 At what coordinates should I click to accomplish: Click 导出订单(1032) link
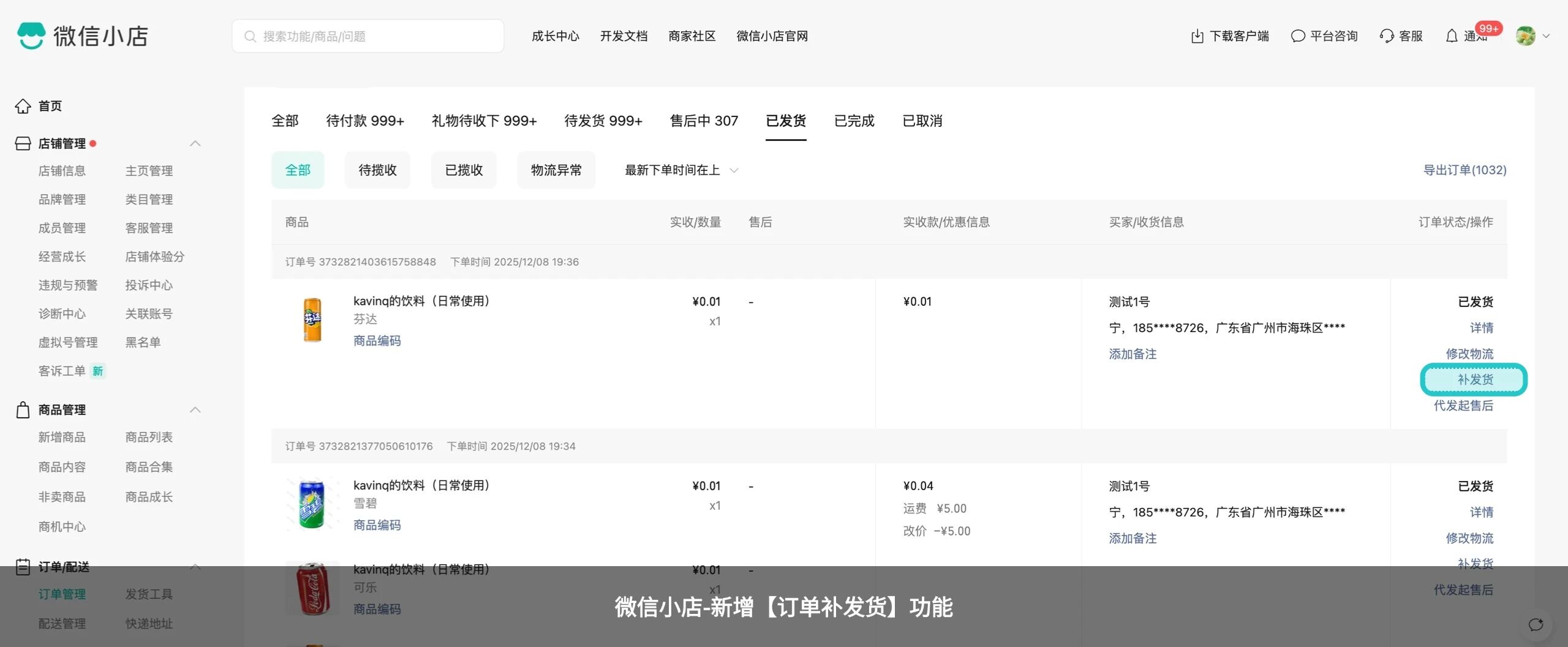tap(1464, 170)
